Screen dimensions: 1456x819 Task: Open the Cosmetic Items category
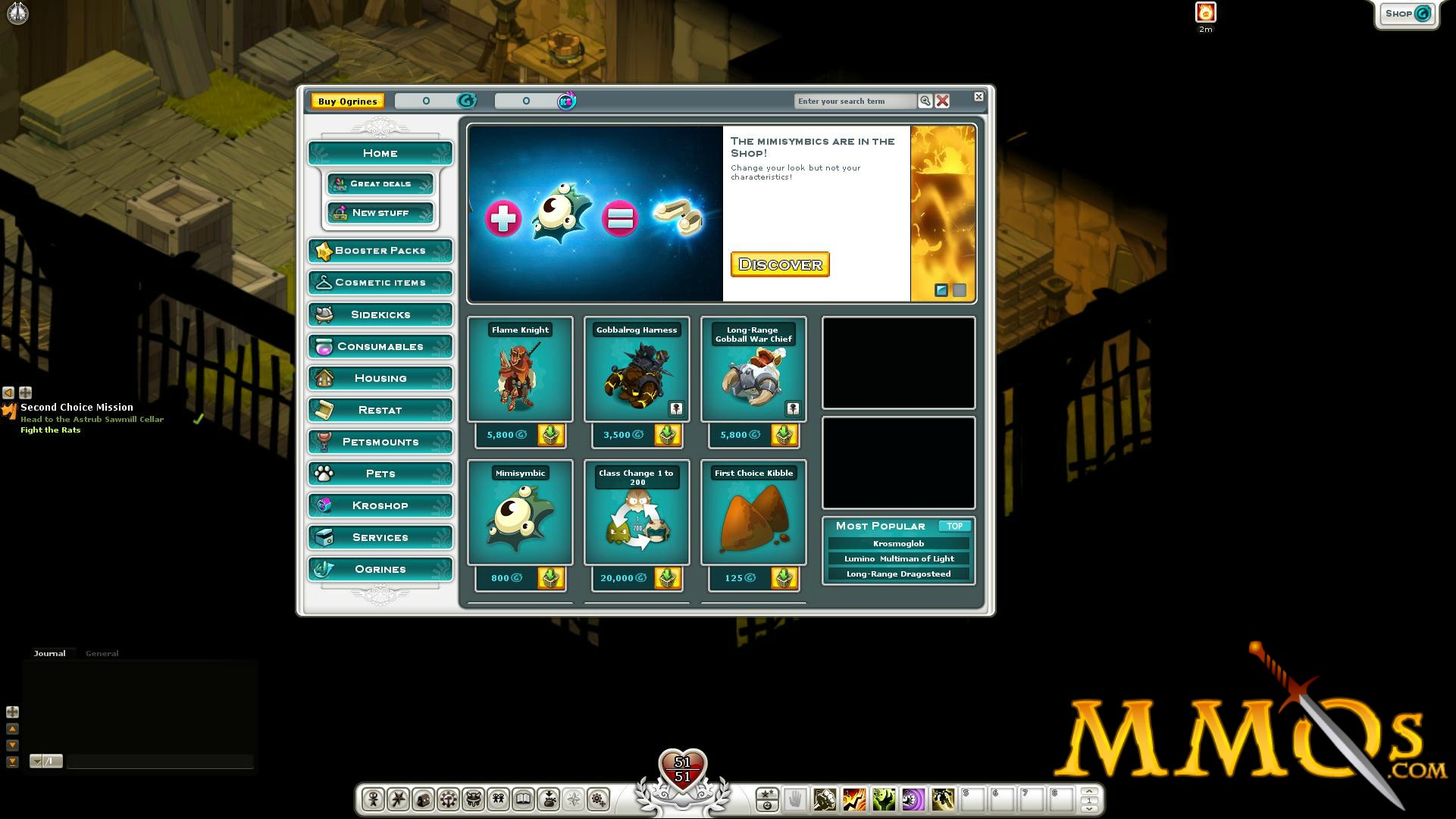380,283
